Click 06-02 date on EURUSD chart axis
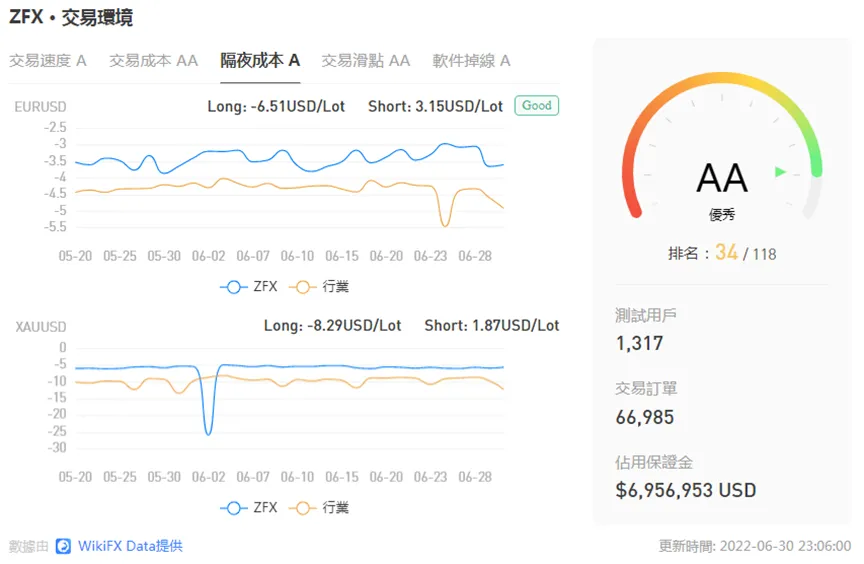 [208, 256]
